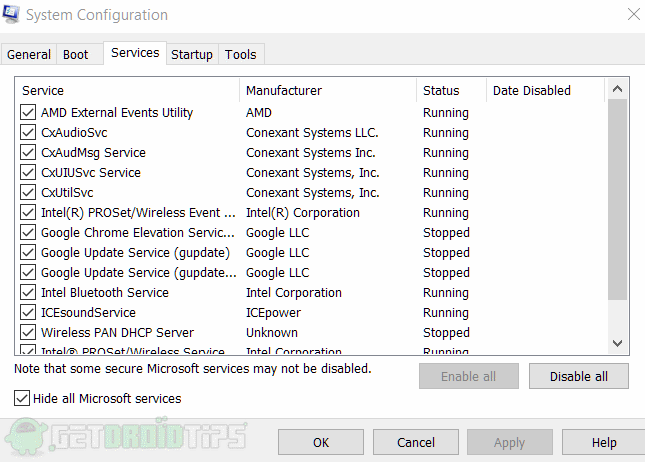Click the OK button
The width and height of the screenshot is (645, 462).
(321, 442)
